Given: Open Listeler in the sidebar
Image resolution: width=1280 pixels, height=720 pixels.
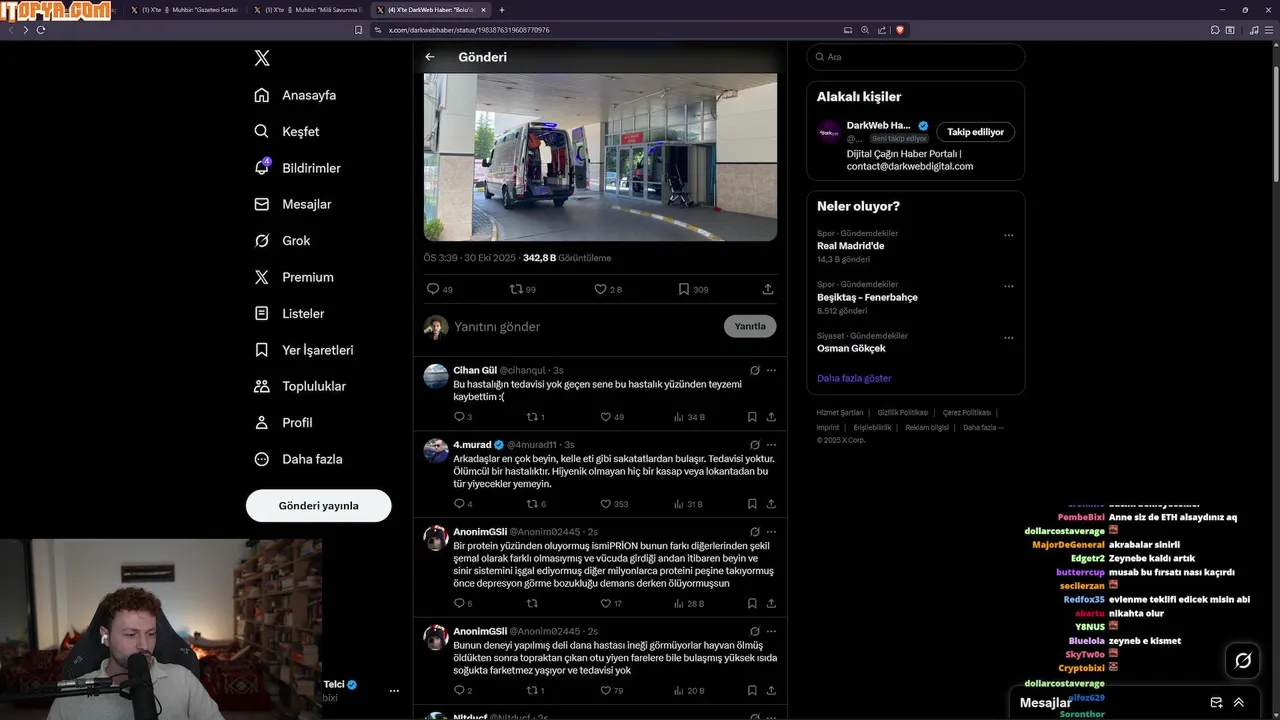Looking at the screenshot, I should click(289, 313).
